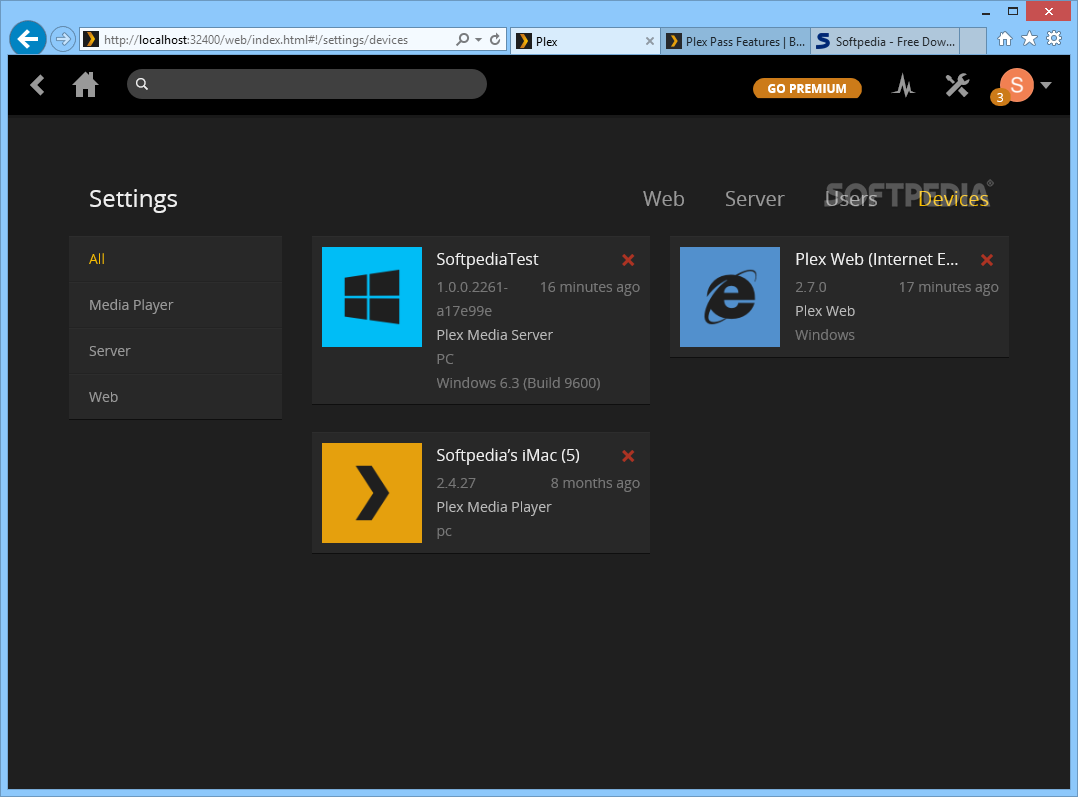This screenshot has height=797, width=1078.
Task: Click the orange S user avatar
Action: tap(1017, 85)
